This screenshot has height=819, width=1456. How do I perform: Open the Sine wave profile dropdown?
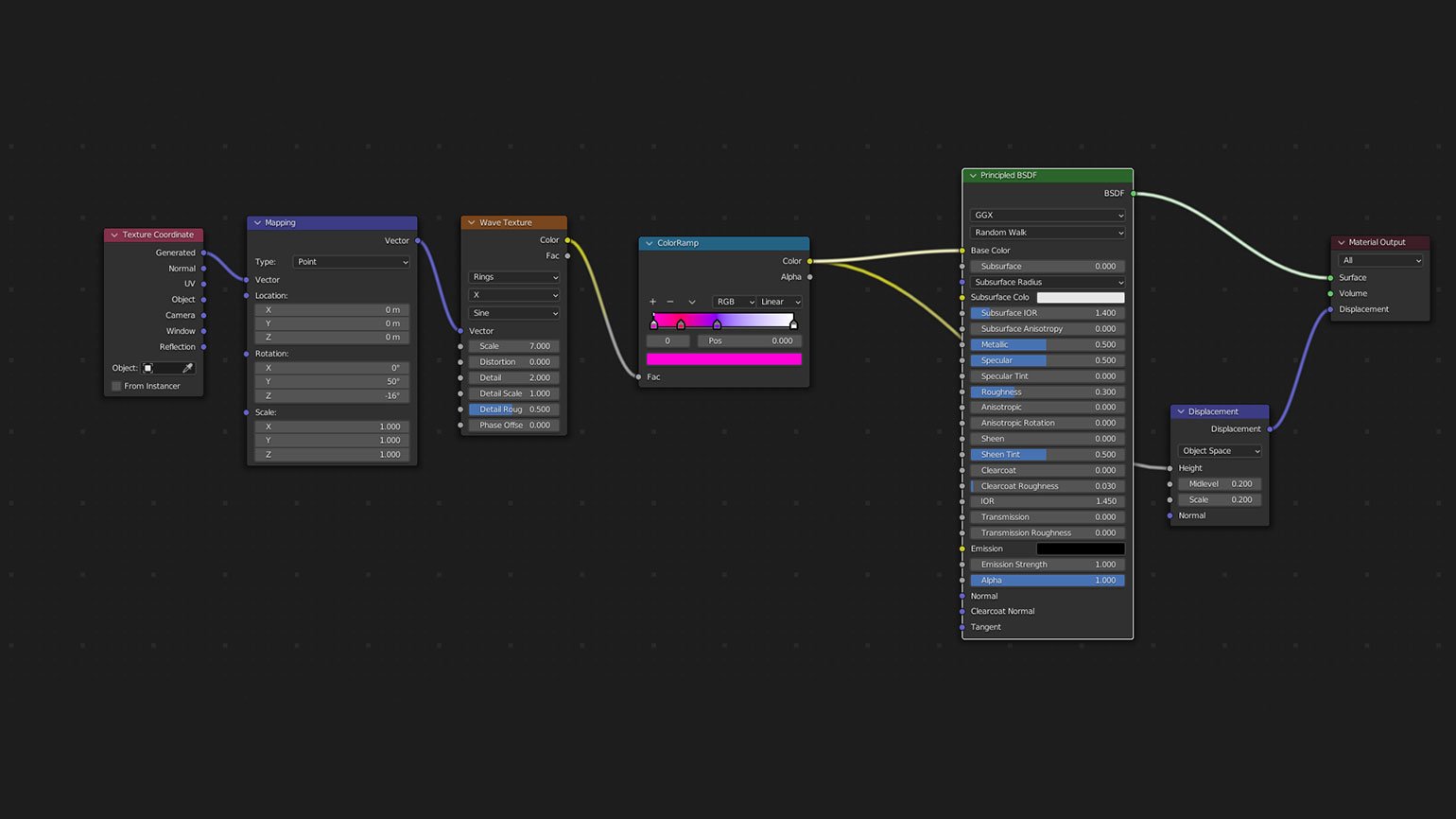pos(514,313)
